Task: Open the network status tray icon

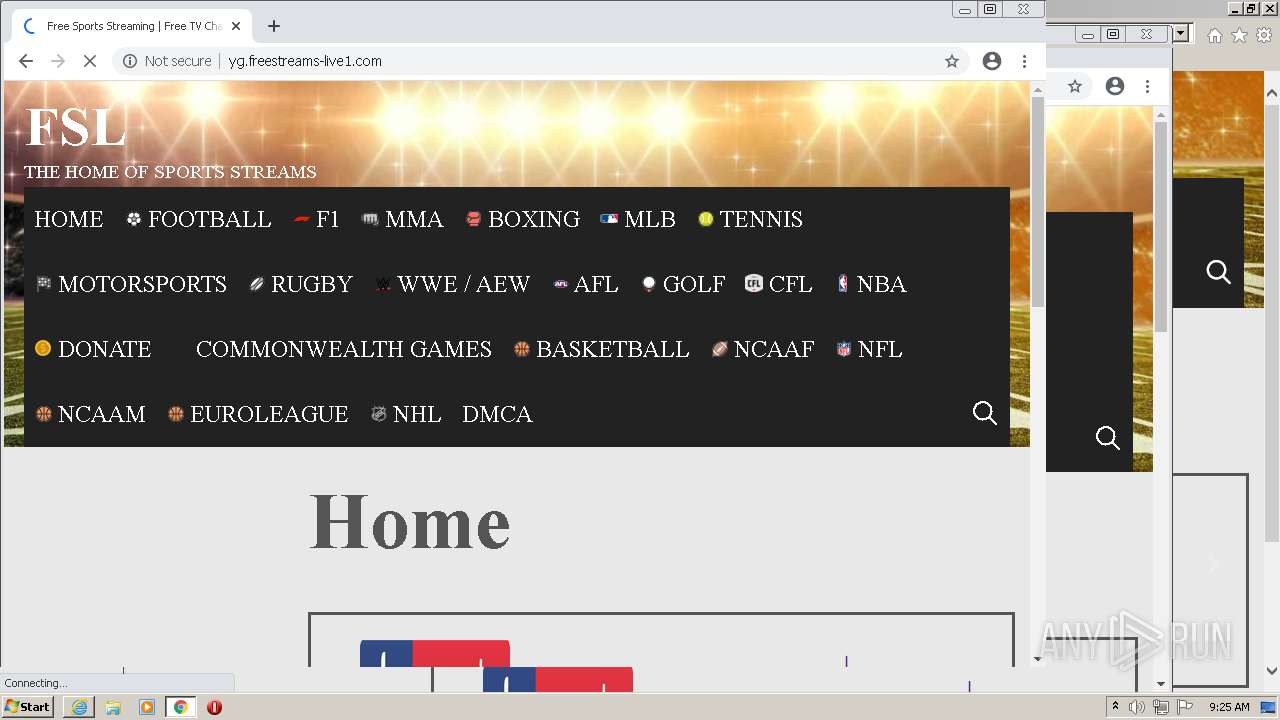Action: 1160,707
